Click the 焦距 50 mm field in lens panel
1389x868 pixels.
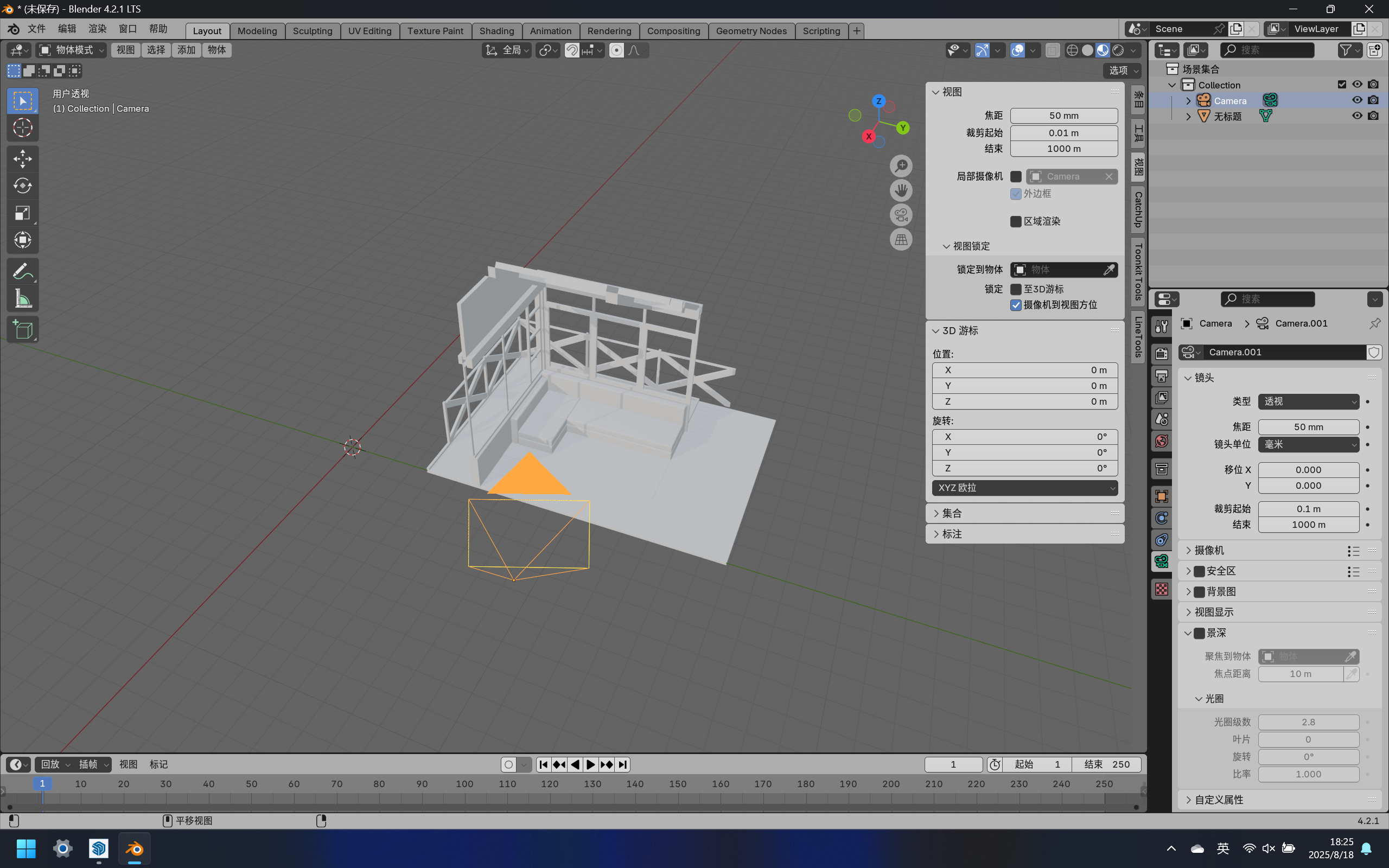tap(1308, 427)
